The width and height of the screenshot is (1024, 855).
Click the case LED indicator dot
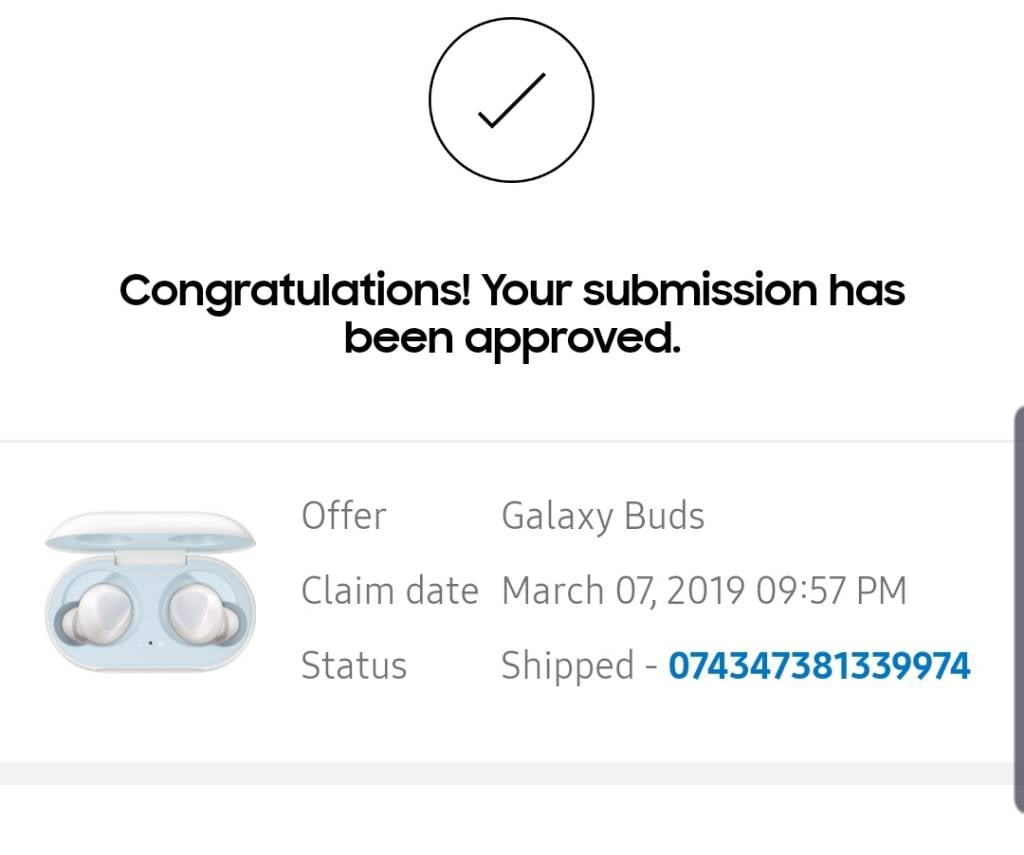coord(151,643)
